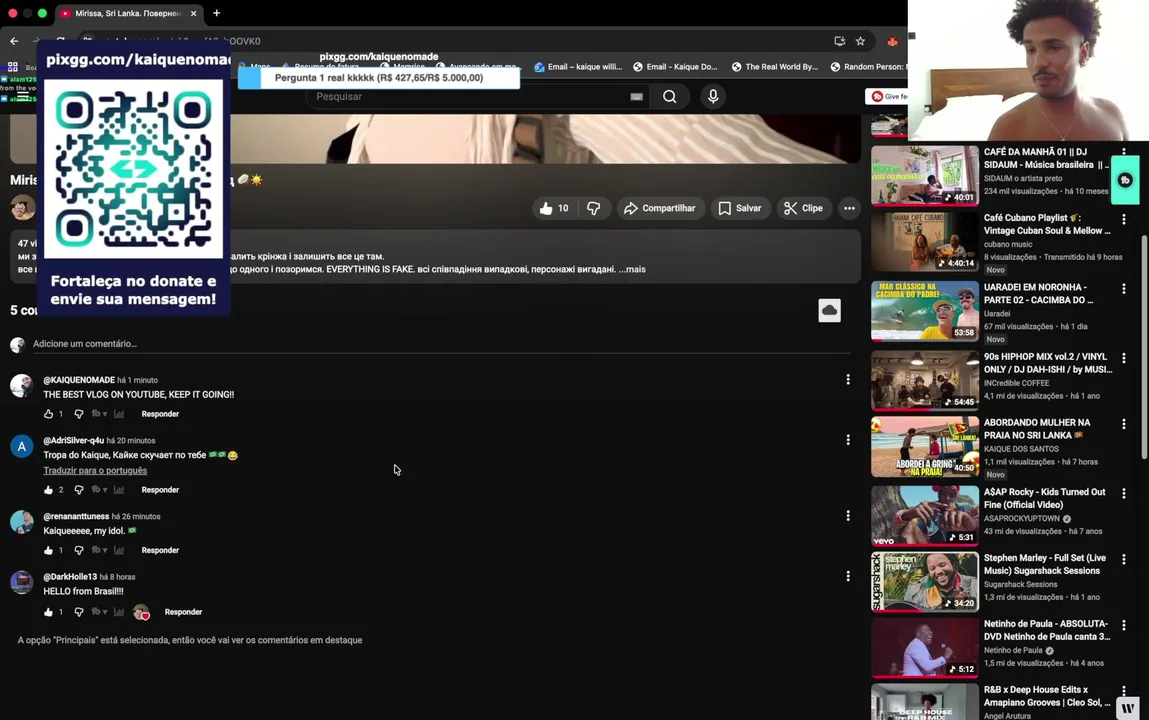Activate voice search microphone

point(713,97)
